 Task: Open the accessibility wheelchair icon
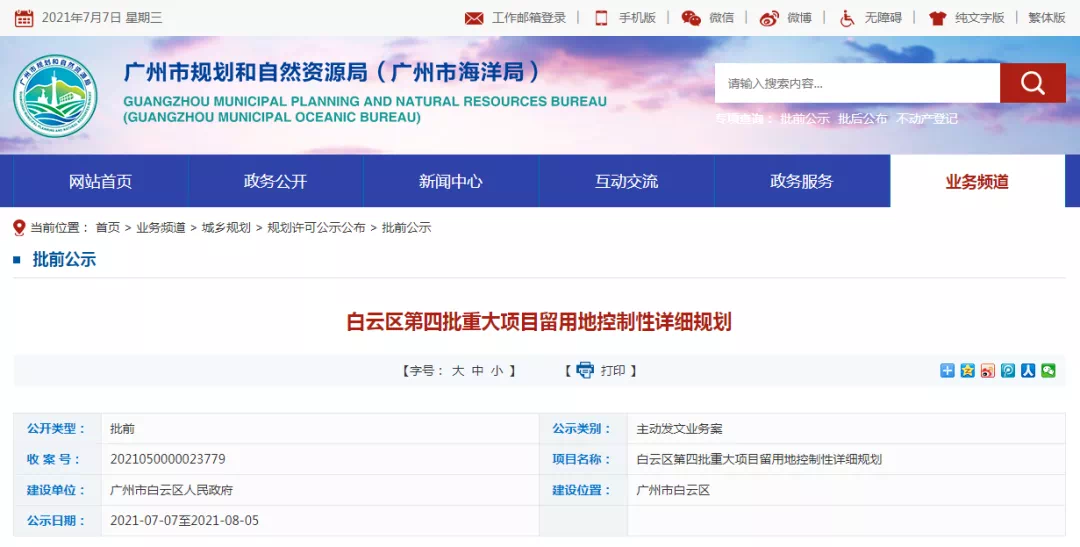pos(847,18)
